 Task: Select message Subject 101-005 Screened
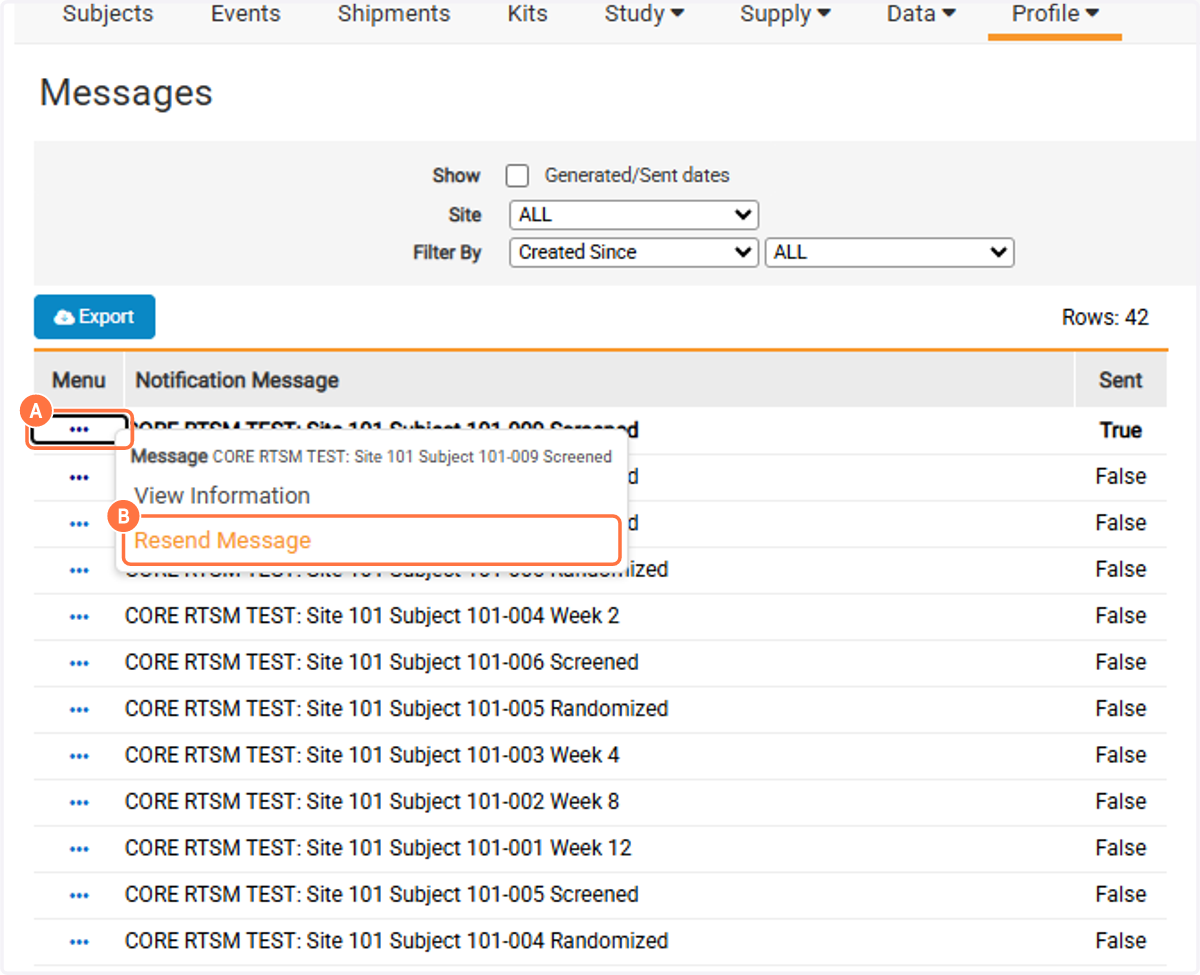[x=381, y=896]
